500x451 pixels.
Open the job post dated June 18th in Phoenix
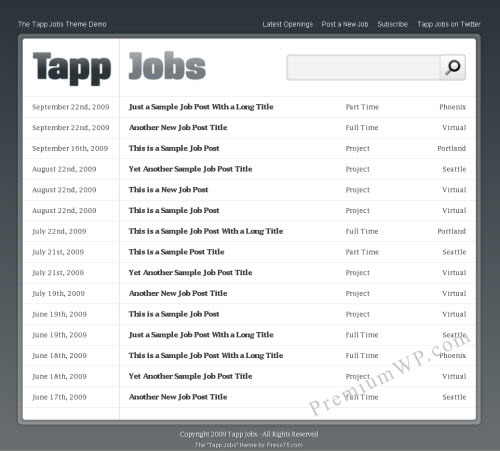(x=206, y=355)
